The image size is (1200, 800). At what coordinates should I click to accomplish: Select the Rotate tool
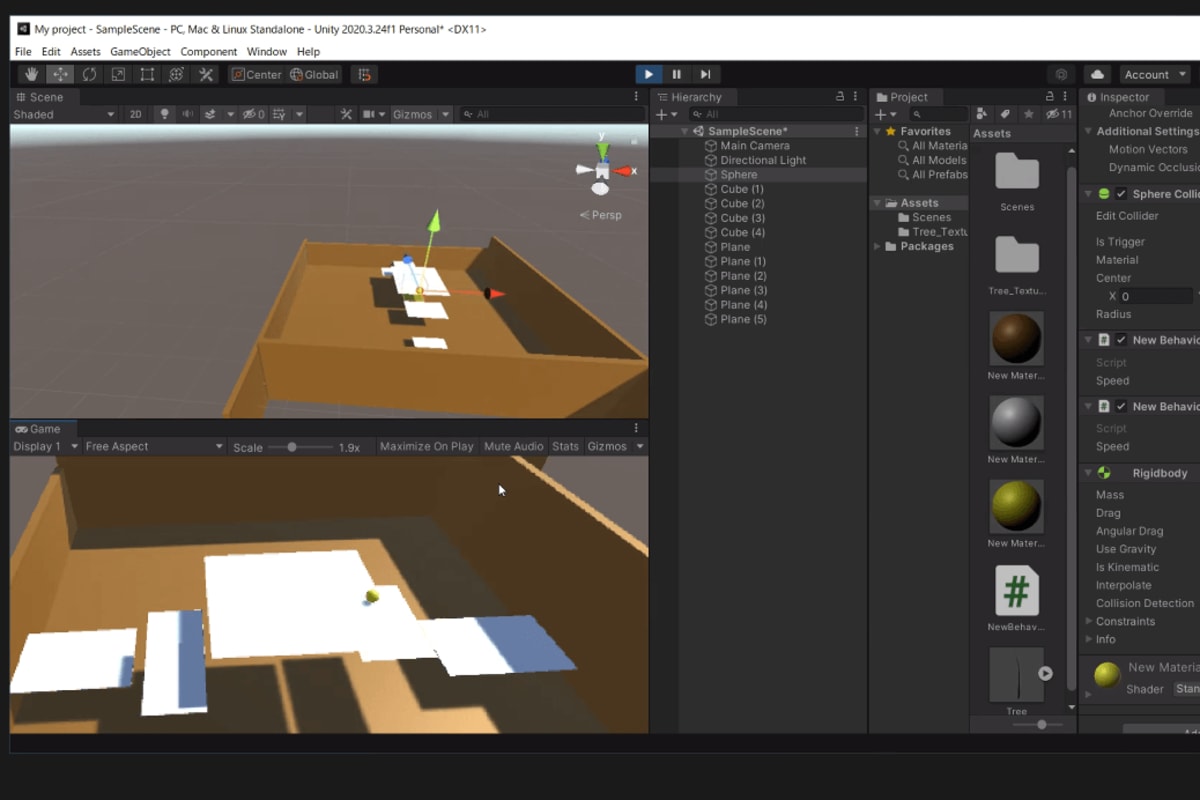click(x=90, y=75)
